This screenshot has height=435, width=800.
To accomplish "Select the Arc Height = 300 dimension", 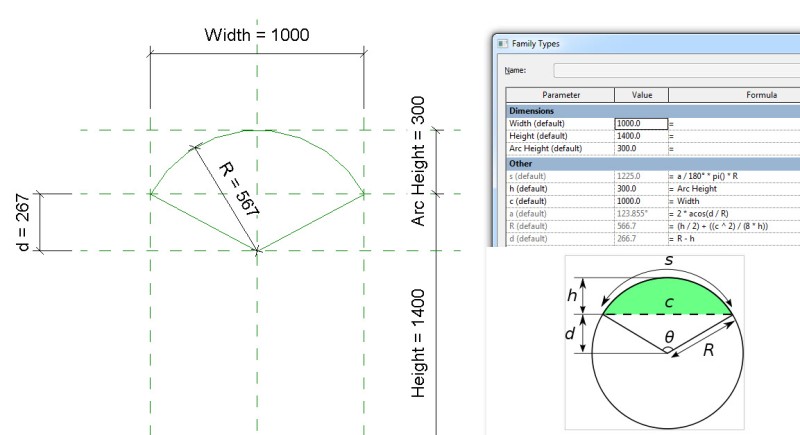I will (x=419, y=160).
